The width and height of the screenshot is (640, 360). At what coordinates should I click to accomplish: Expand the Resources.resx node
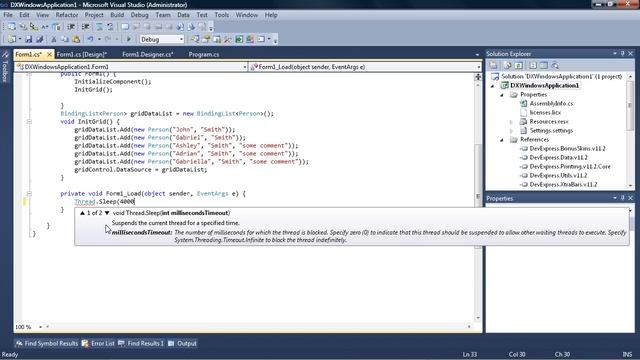(511, 122)
